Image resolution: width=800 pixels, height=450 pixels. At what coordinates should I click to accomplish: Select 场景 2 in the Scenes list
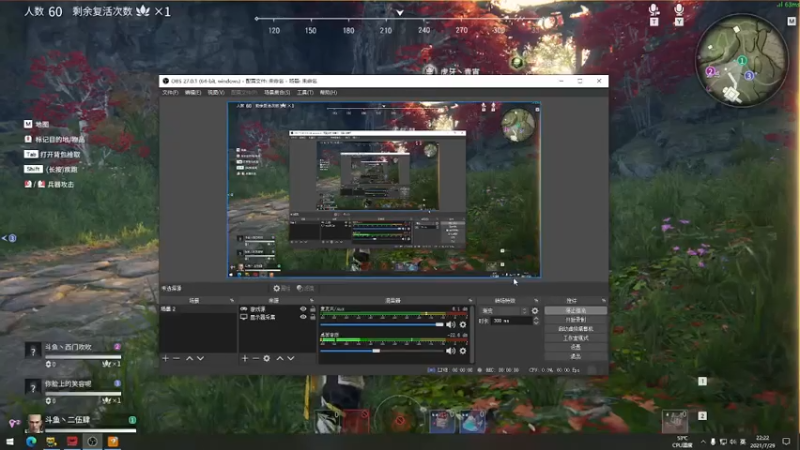pos(198,309)
